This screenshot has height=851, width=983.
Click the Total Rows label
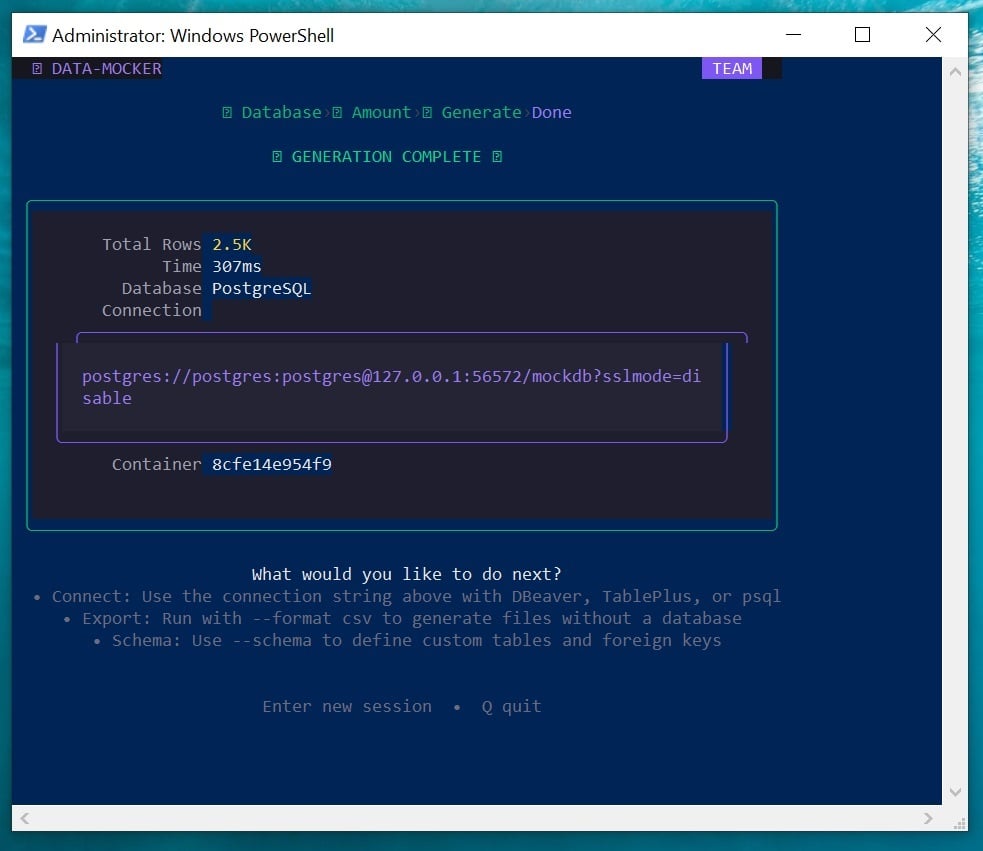tap(152, 245)
